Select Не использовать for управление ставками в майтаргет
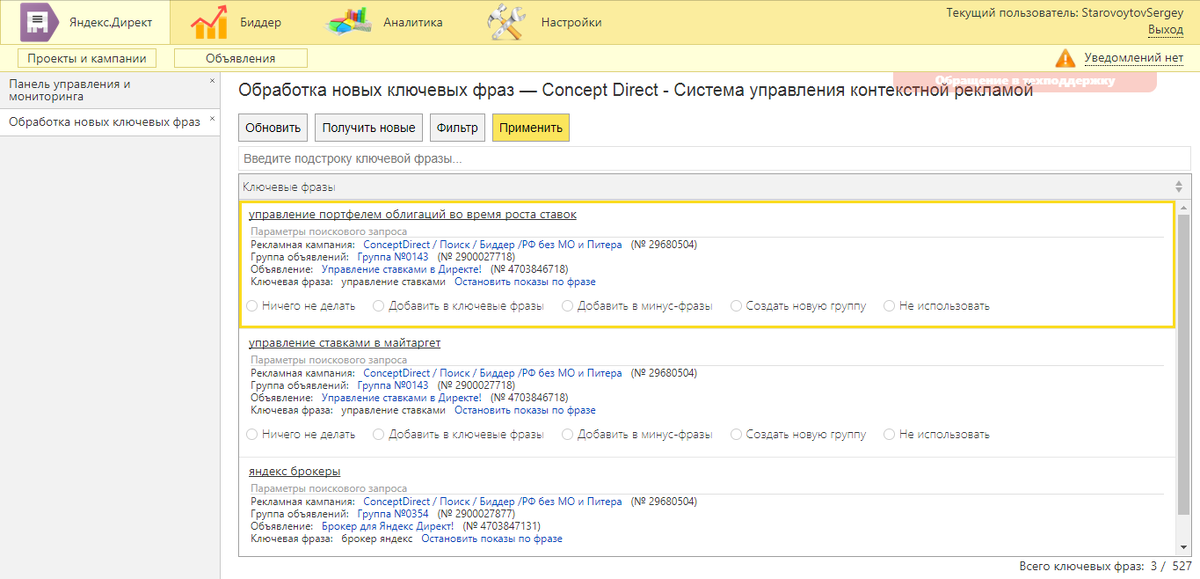Image resolution: width=1200 pixels, height=579 pixels. click(x=890, y=434)
